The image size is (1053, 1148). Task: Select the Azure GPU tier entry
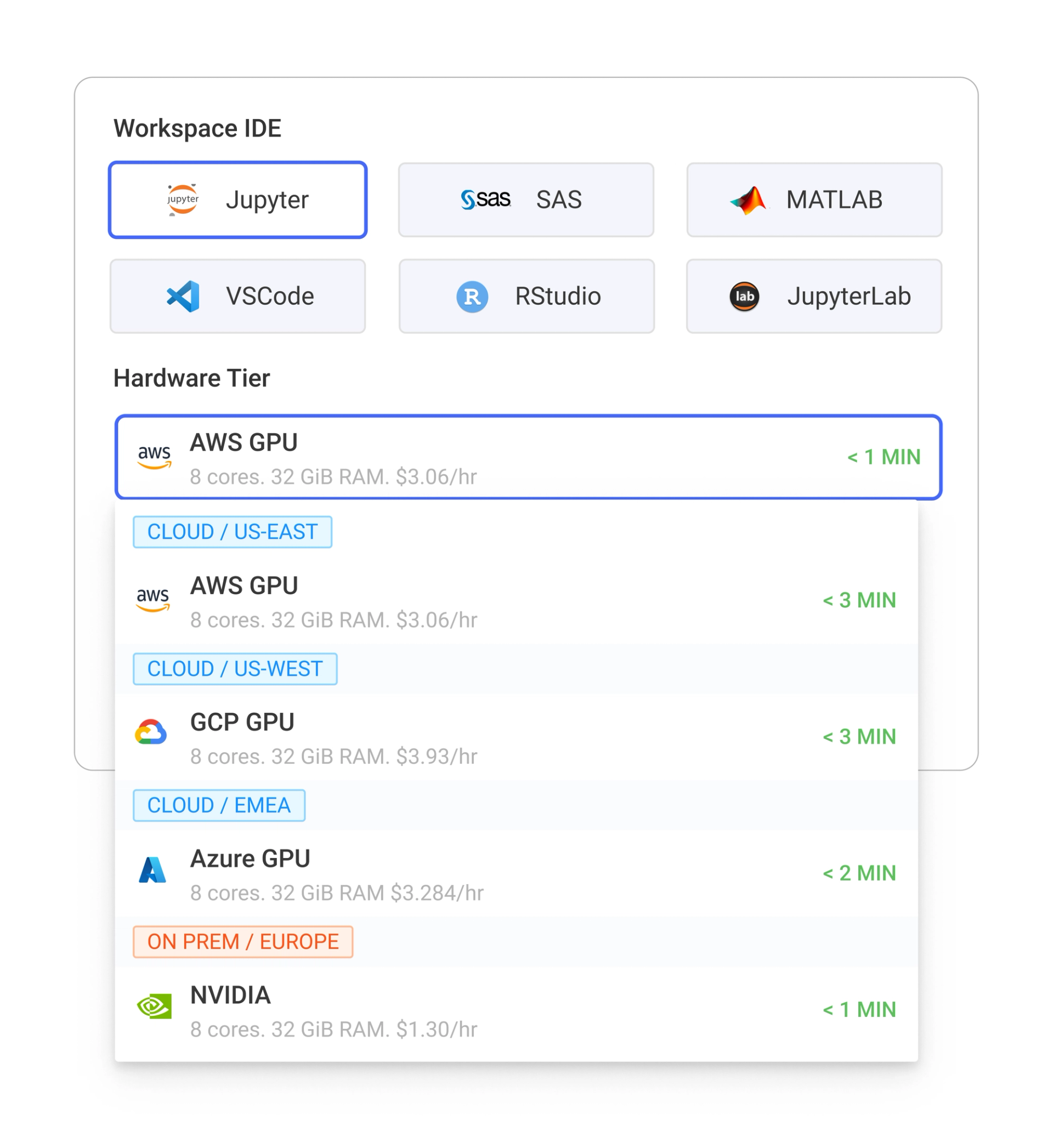point(516,874)
